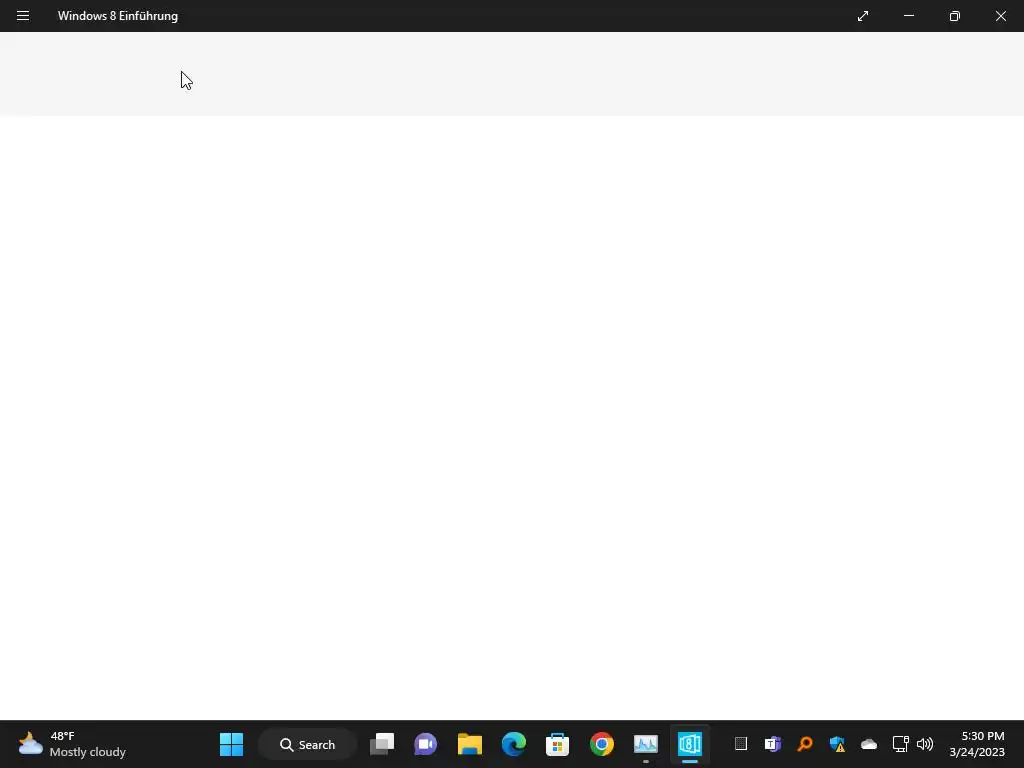
Task: Launch Microsoft Edge from the taskbar
Action: coord(514,744)
